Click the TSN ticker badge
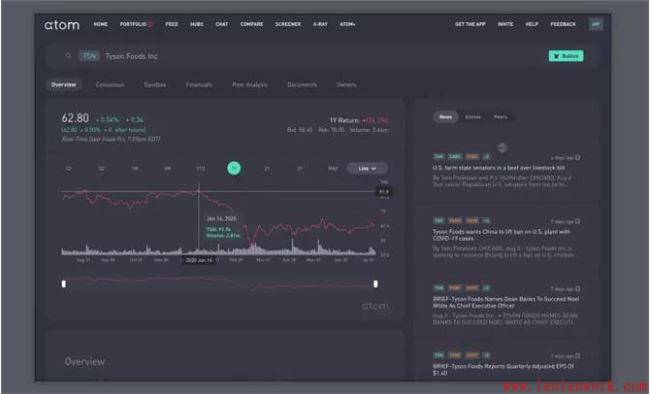Viewport: 650px width, 394px height. pyautogui.click(x=89, y=56)
